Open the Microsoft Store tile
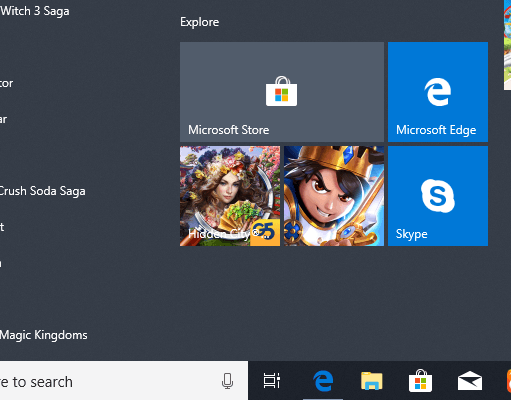The height and width of the screenshot is (400, 511). click(x=282, y=92)
